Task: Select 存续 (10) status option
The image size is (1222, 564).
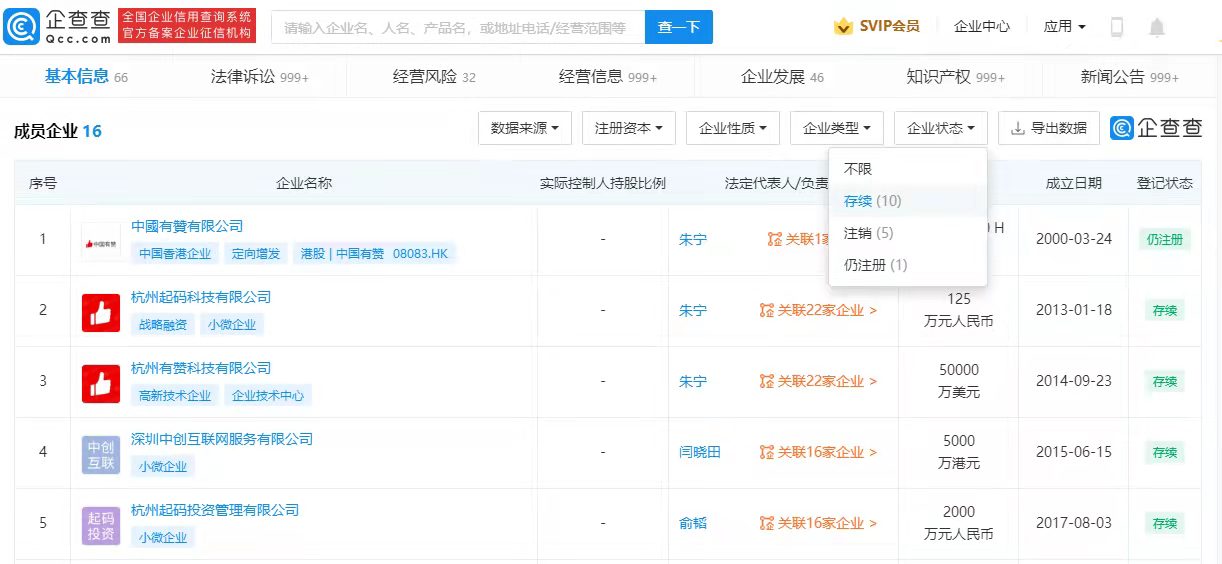Action: (x=908, y=201)
